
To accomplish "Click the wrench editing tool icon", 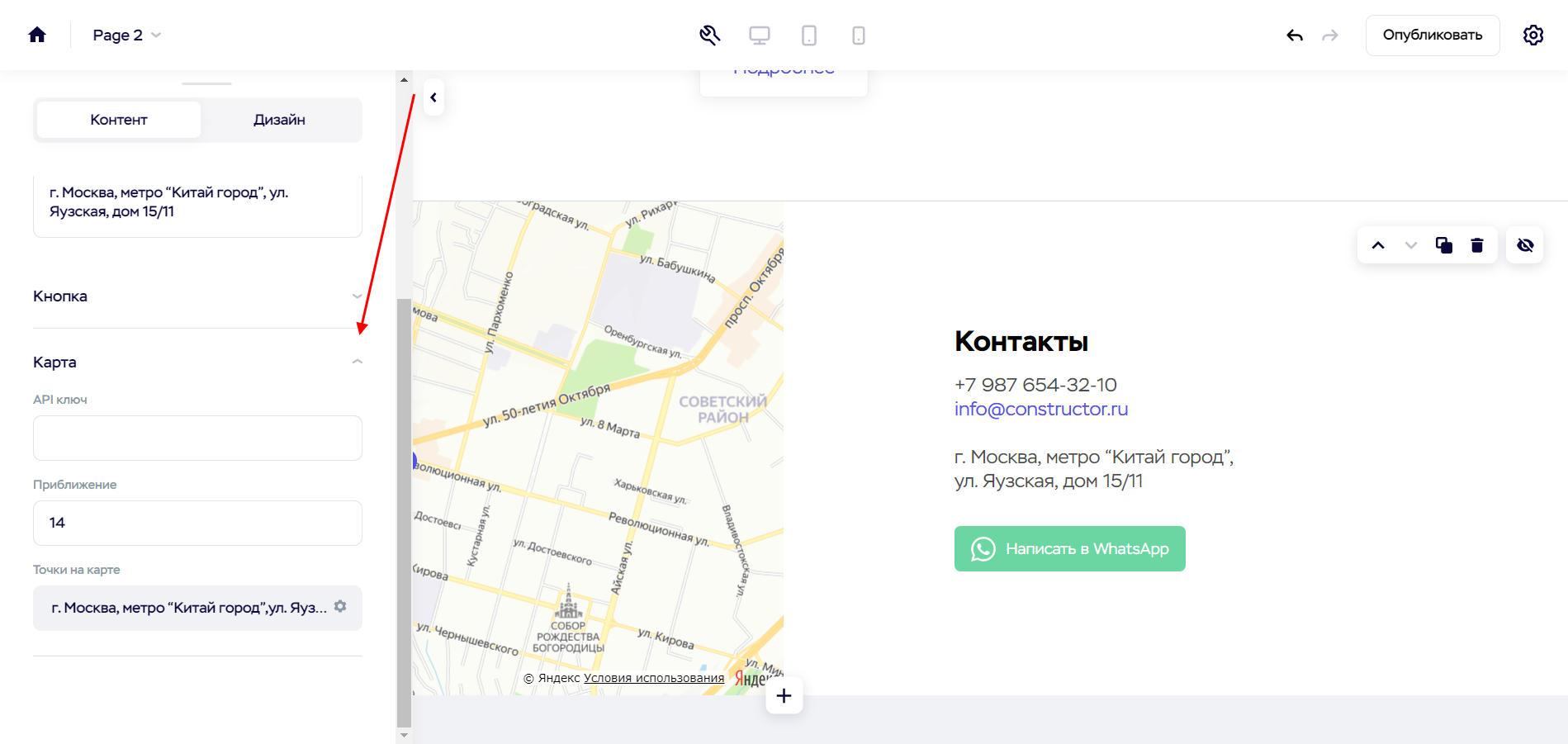I will point(709,35).
